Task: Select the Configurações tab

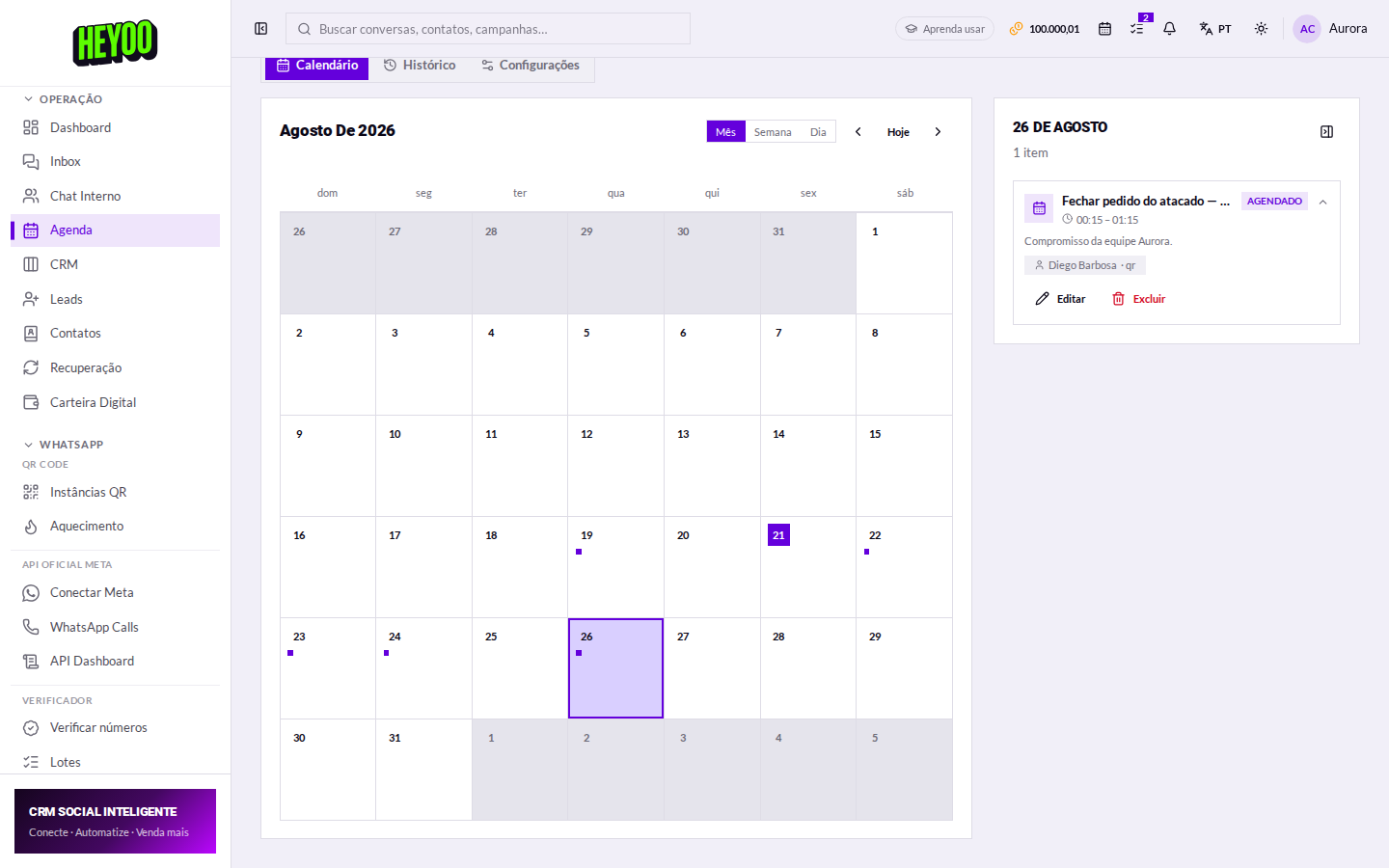Action: pos(531,66)
